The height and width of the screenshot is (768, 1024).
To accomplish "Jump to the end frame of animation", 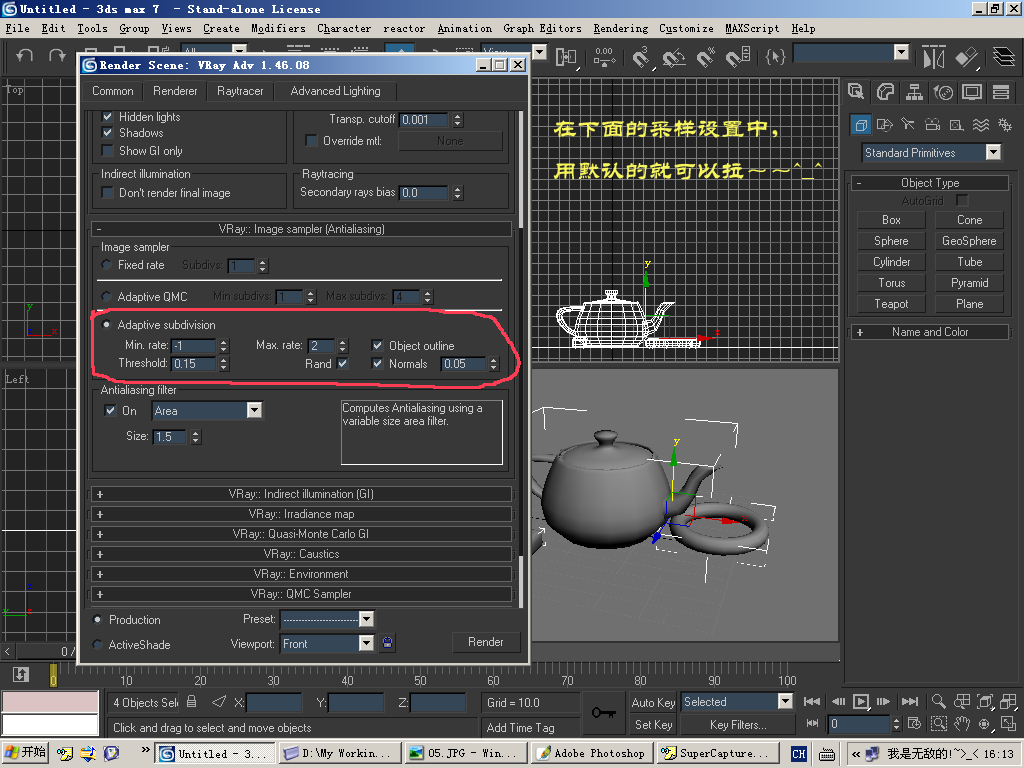I will pos(910,701).
